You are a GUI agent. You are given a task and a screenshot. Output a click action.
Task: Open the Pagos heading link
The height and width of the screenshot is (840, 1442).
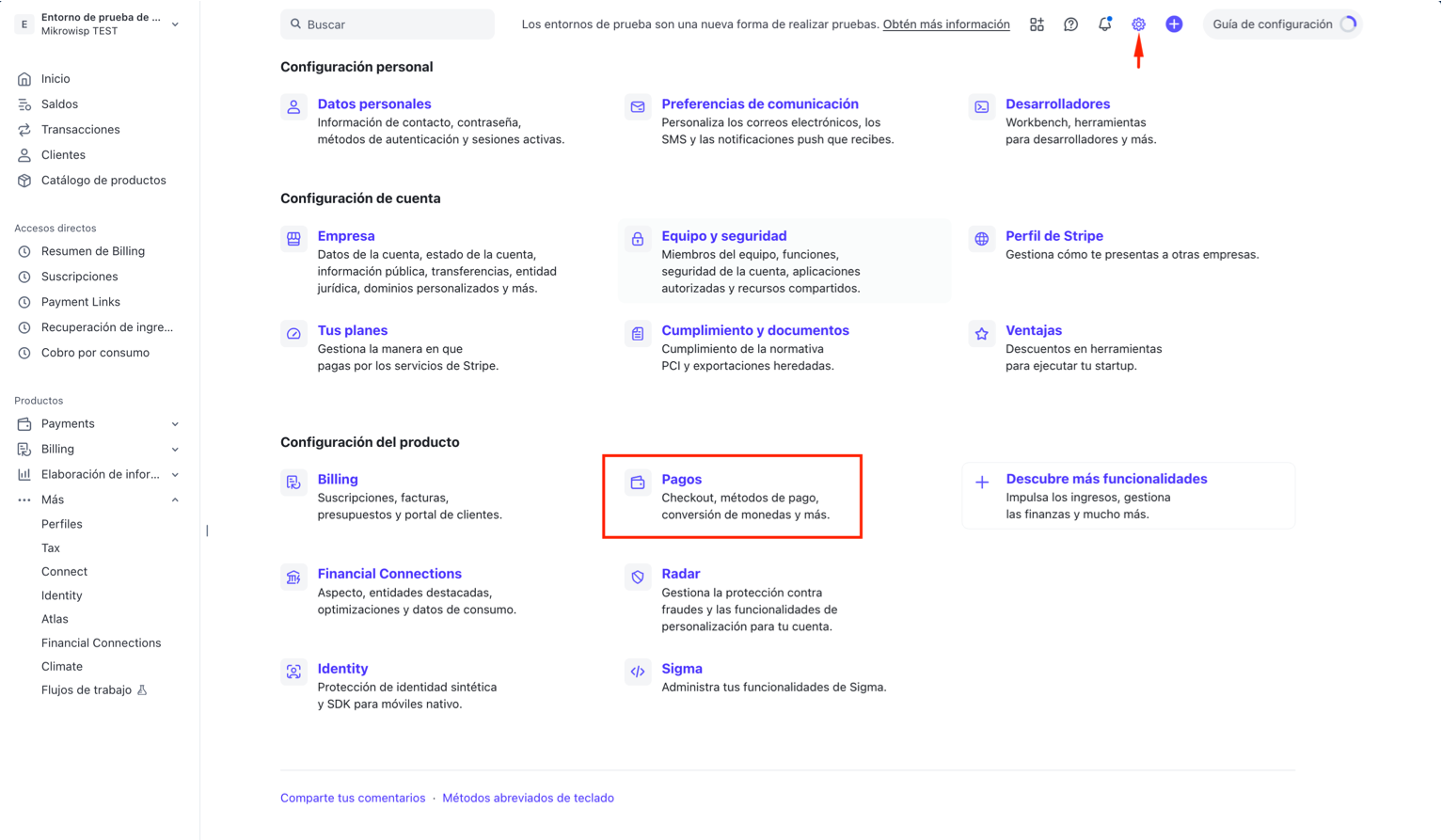[681, 480]
